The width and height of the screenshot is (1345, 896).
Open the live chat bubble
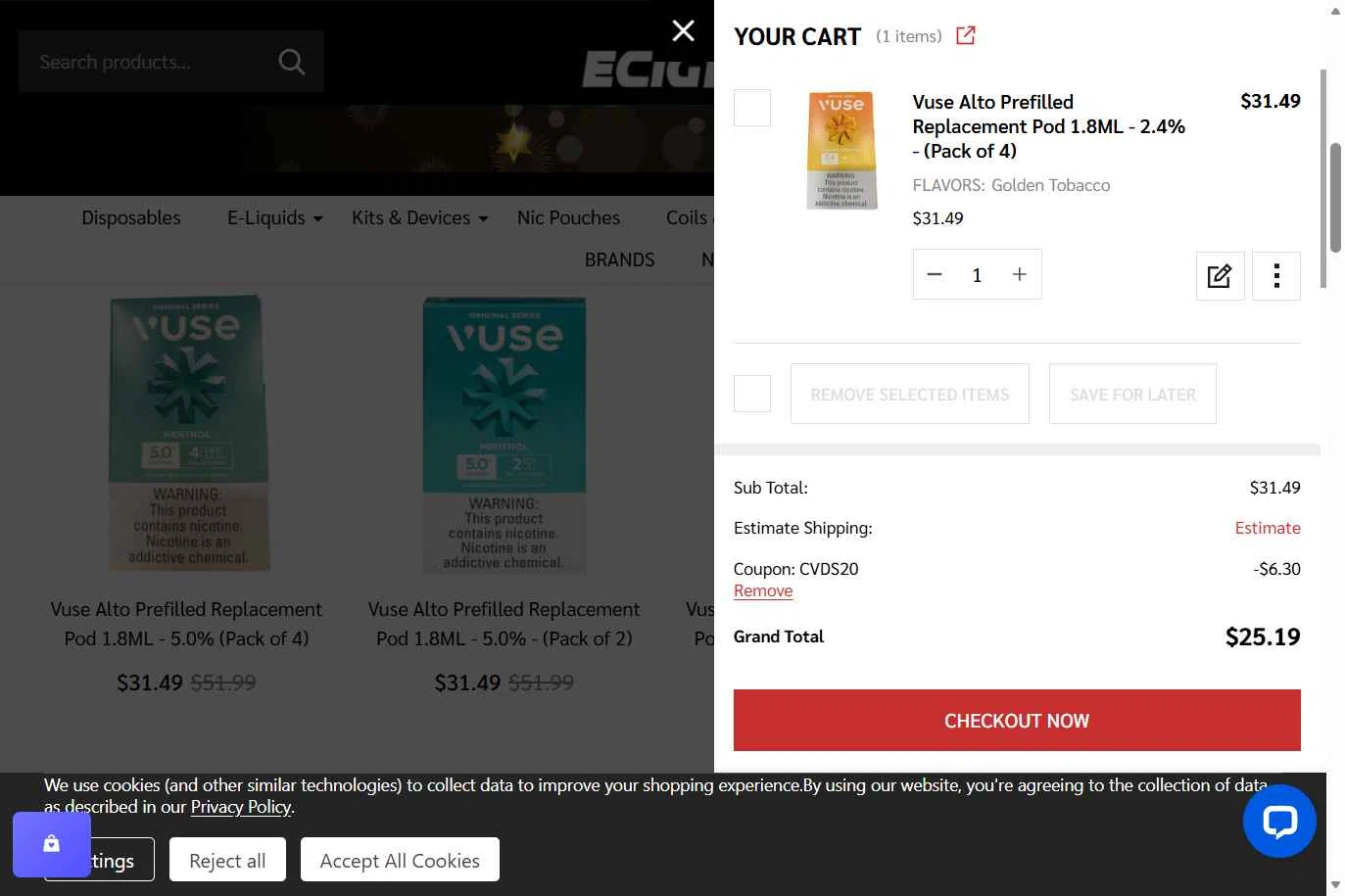pos(1278,821)
